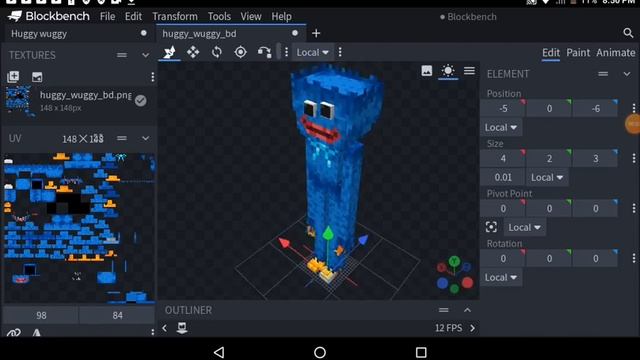Click the Create Texture icon
The width and height of the screenshot is (640, 360).
pos(37,77)
